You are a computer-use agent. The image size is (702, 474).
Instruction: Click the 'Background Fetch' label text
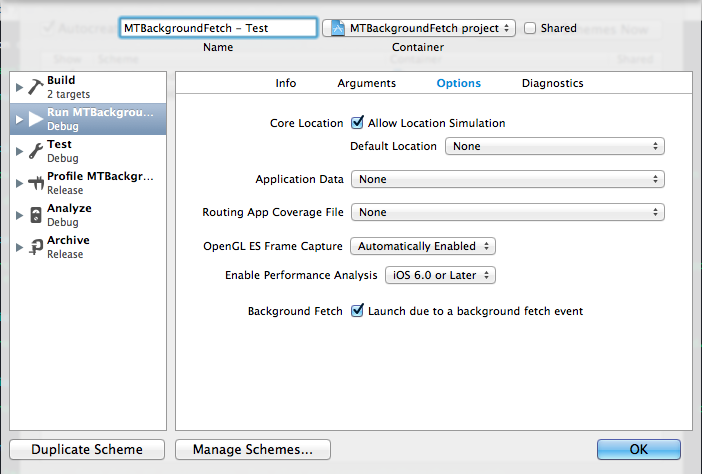coord(295,311)
